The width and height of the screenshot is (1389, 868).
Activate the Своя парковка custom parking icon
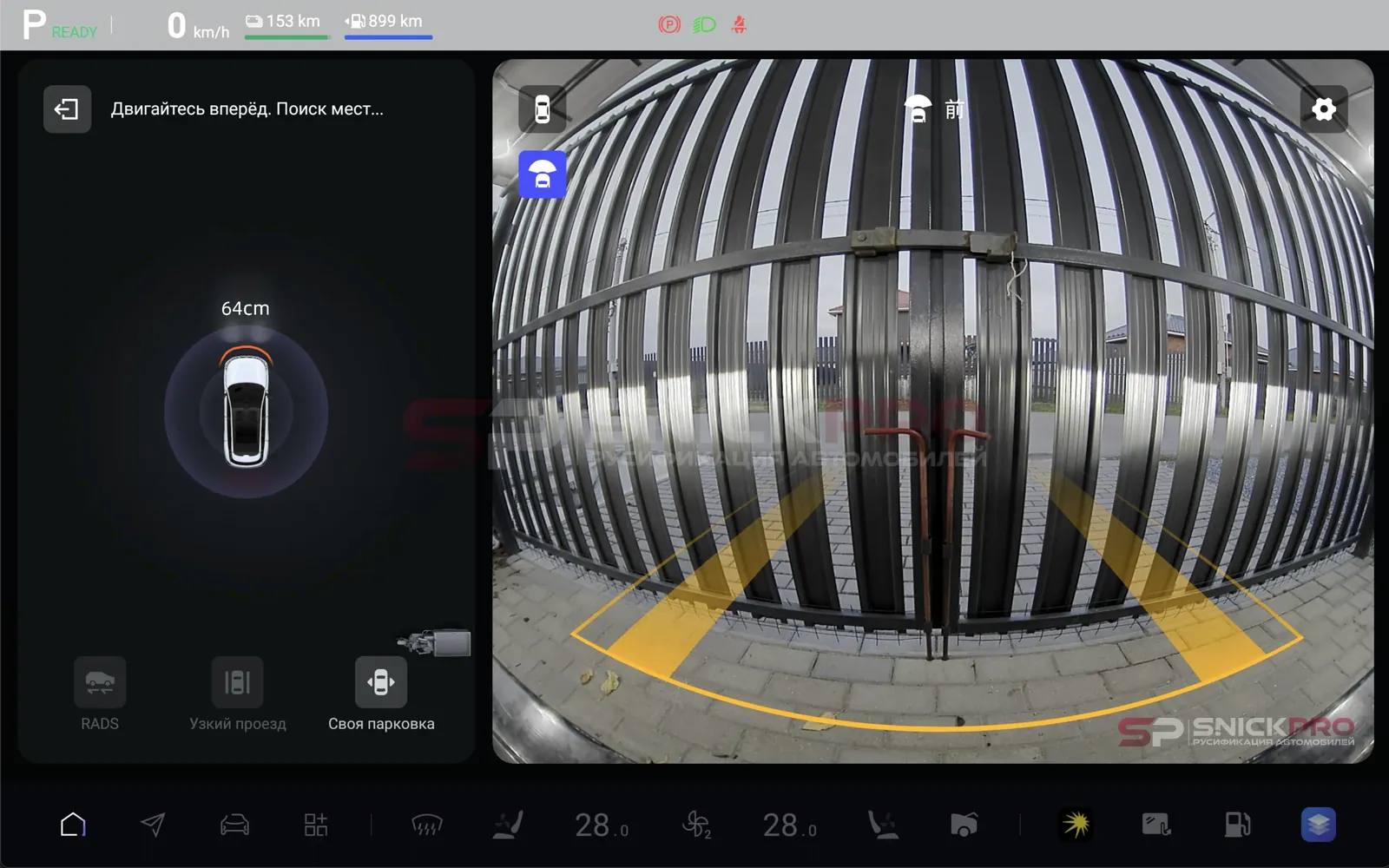pyautogui.click(x=381, y=682)
